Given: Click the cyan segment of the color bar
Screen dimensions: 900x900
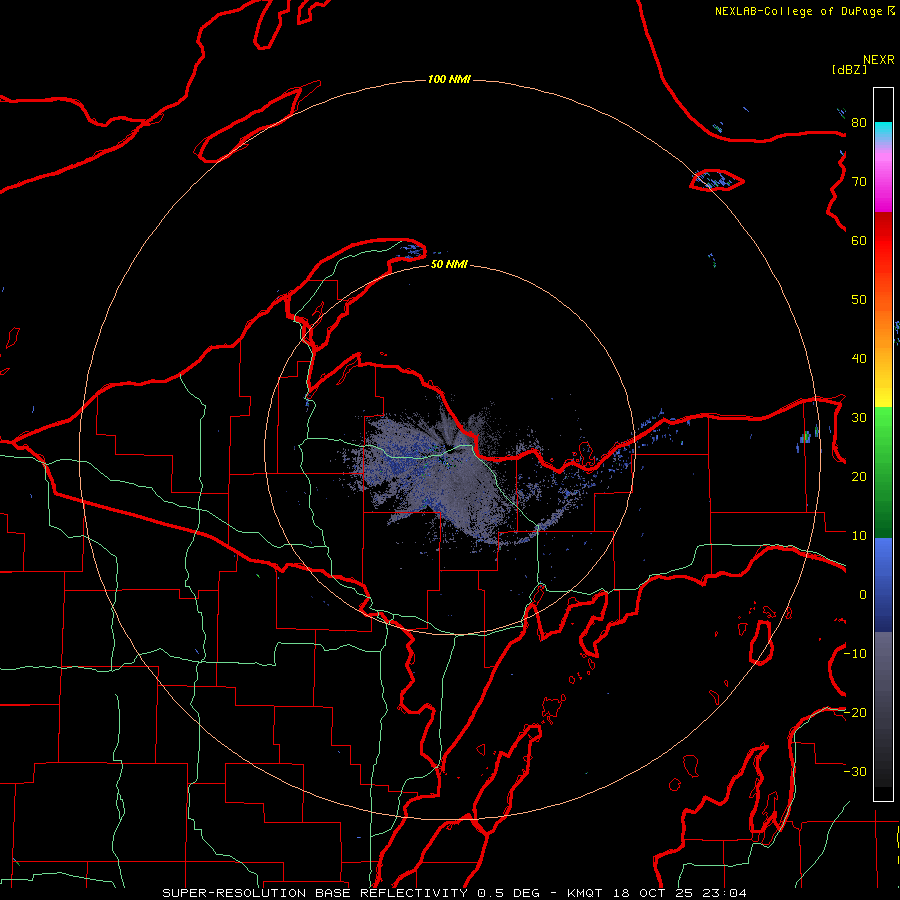Looking at the screenshot, I should tap(883, 131).
